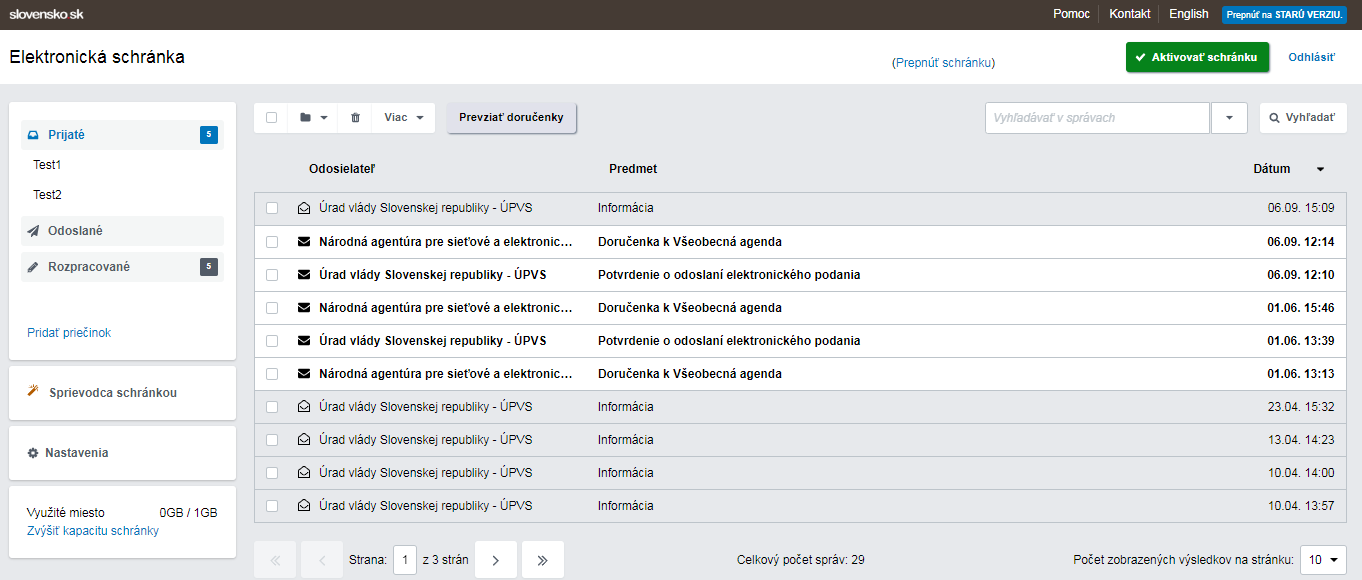Click Zvýšiť kapacitu schránky link
This screenshot has height=580, width=1362.
[93, 531]
